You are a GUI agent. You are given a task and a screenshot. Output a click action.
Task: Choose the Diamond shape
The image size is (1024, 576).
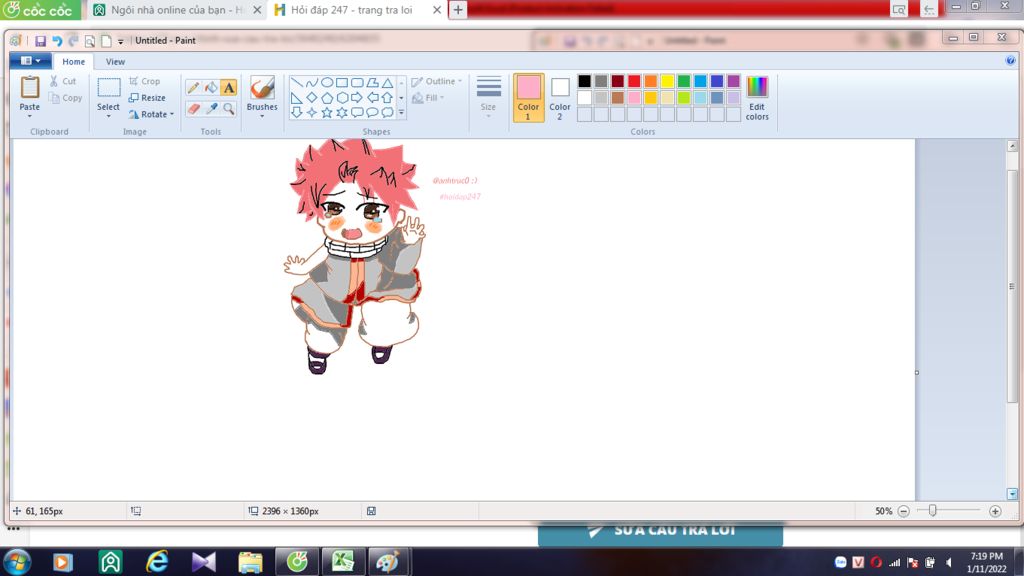312,98
